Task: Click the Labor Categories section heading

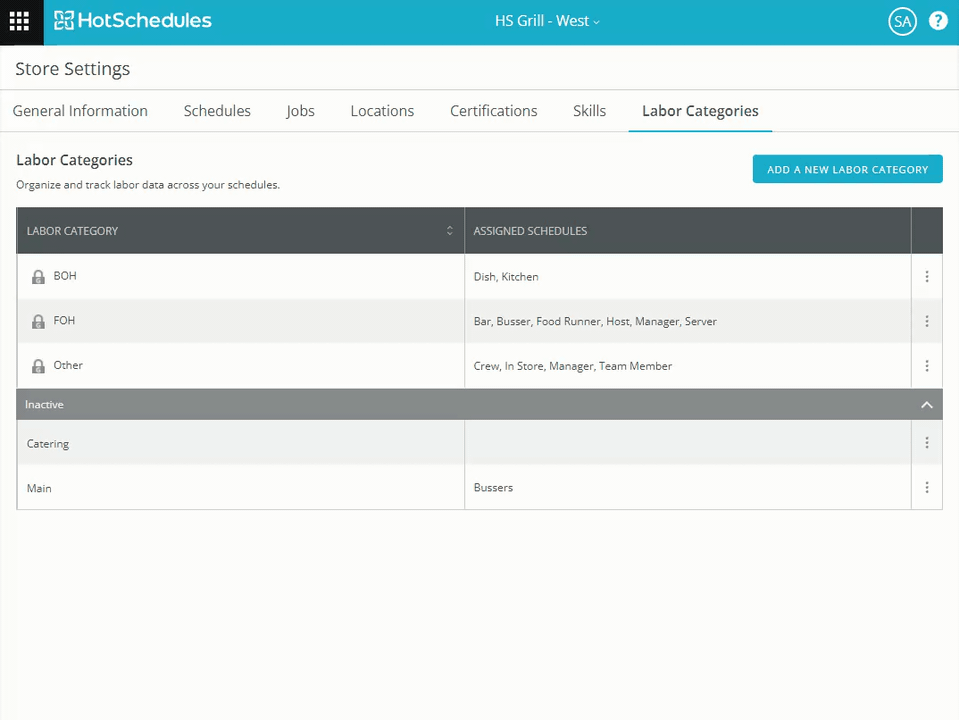Action: point(74,160)
